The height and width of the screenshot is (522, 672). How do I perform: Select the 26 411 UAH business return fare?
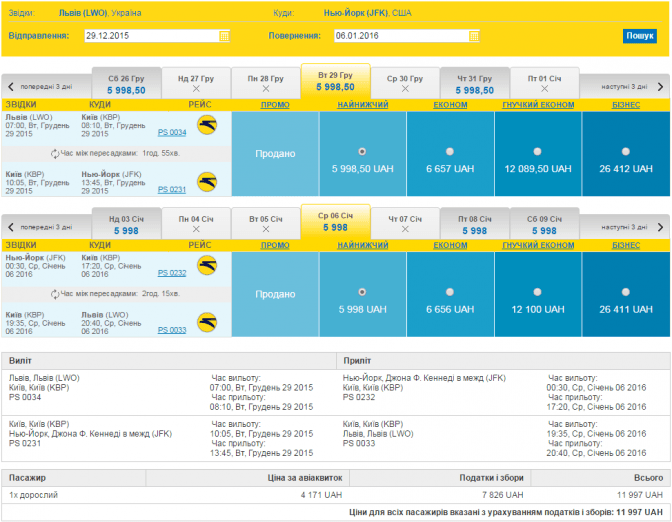[x=626, y=292]
